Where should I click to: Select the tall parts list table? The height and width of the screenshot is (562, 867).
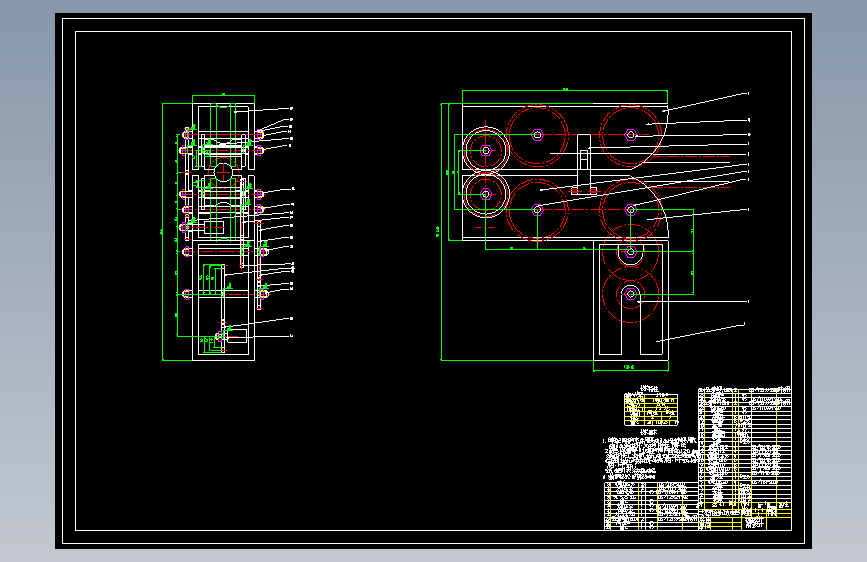745,446
